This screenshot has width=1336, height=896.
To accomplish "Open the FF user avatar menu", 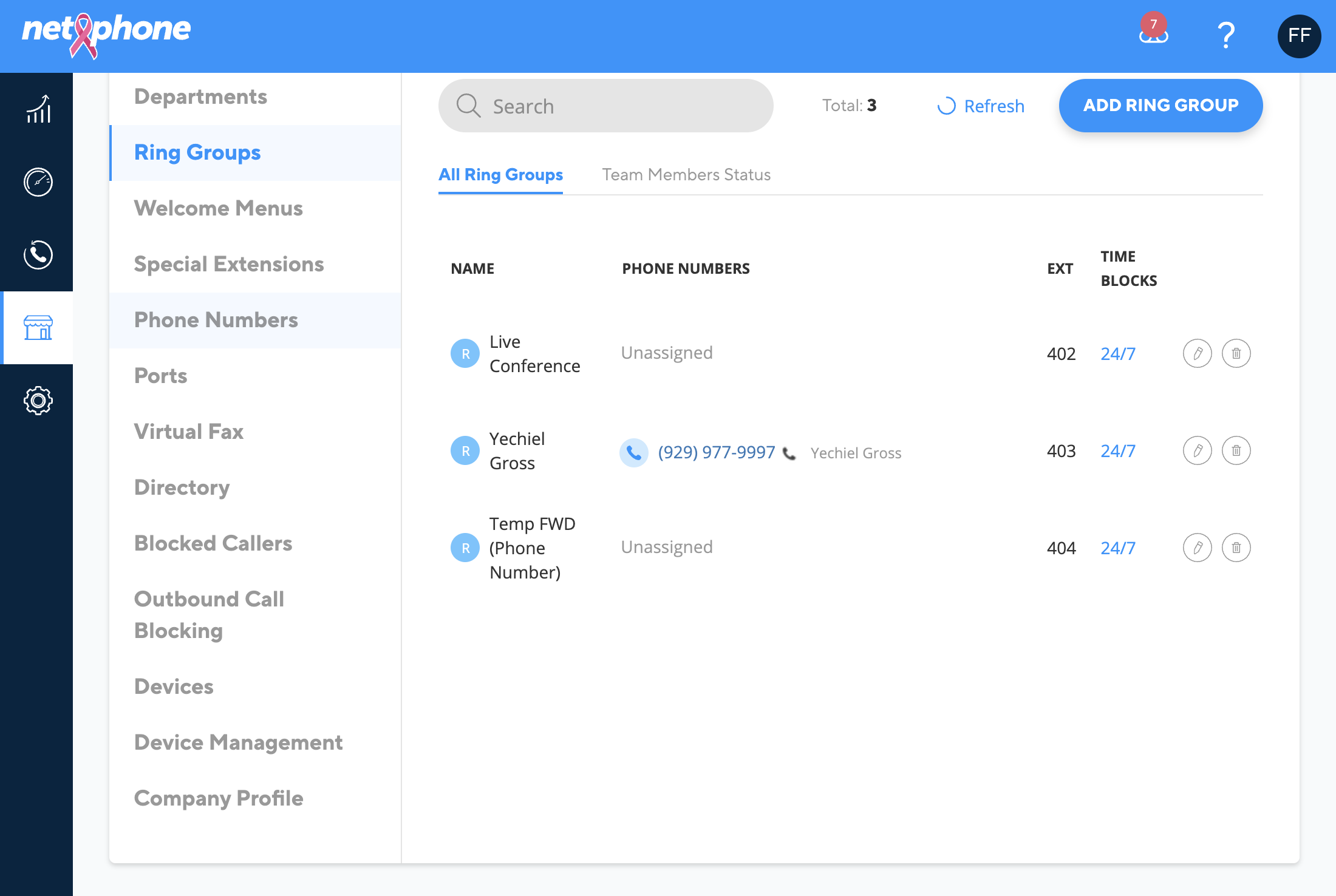I will click(1299, 36).
